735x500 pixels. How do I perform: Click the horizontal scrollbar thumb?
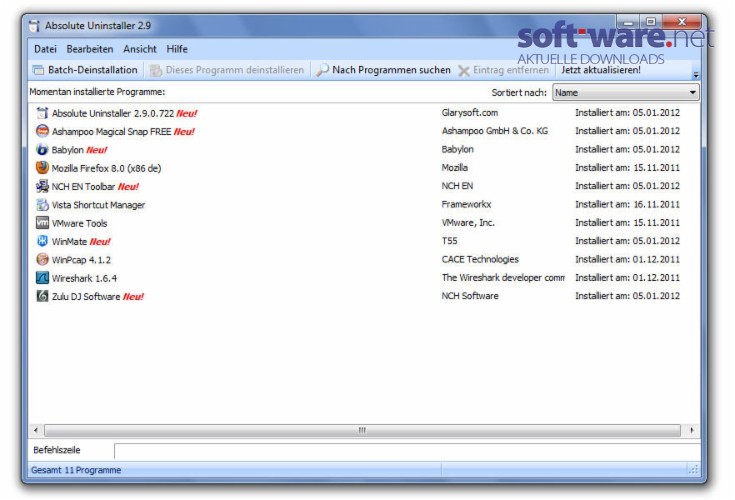coord(362,430)
